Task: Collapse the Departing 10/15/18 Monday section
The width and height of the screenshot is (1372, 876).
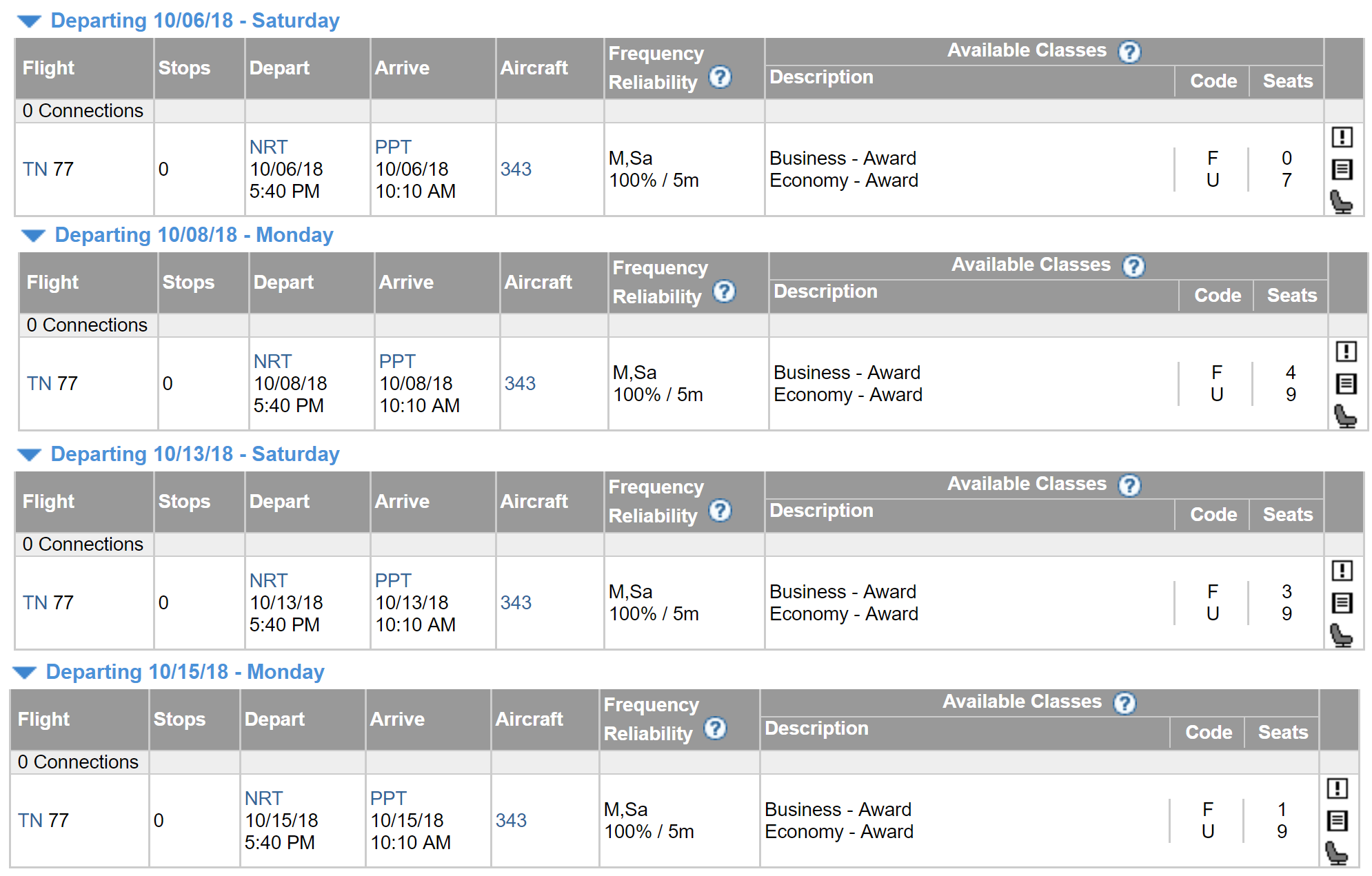Action: coord(25,673)
